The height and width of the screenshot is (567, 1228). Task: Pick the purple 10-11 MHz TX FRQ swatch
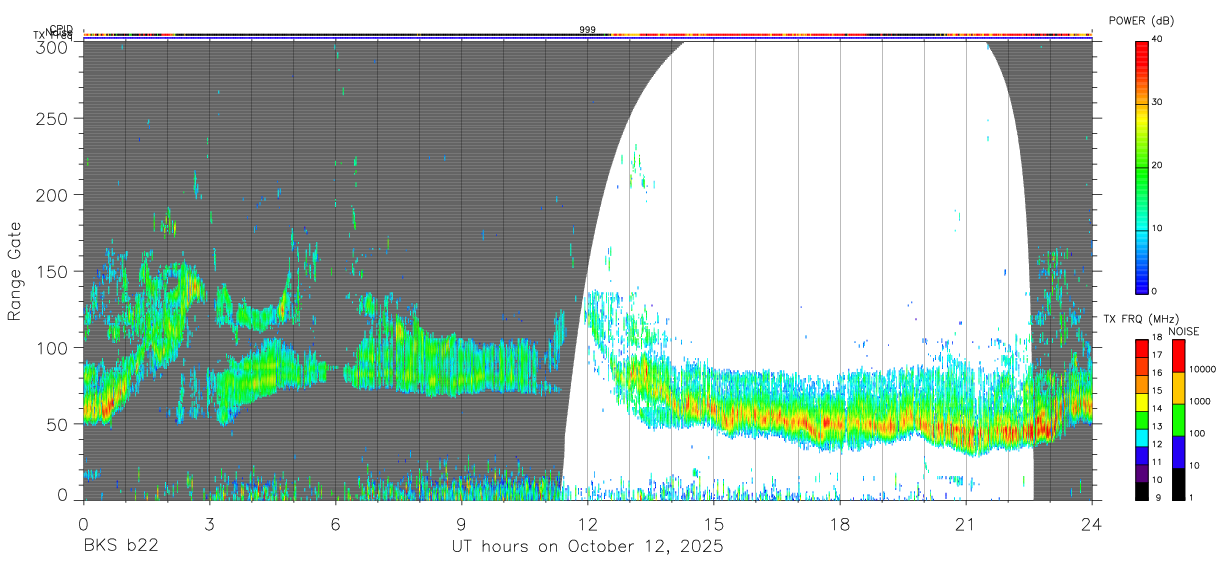coord(1141,474)
